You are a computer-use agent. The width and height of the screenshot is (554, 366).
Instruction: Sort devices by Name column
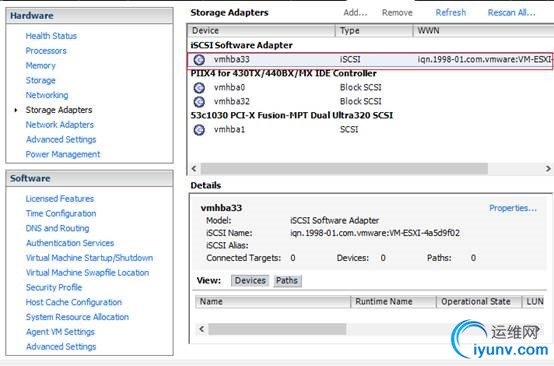(x=273, y=302)
